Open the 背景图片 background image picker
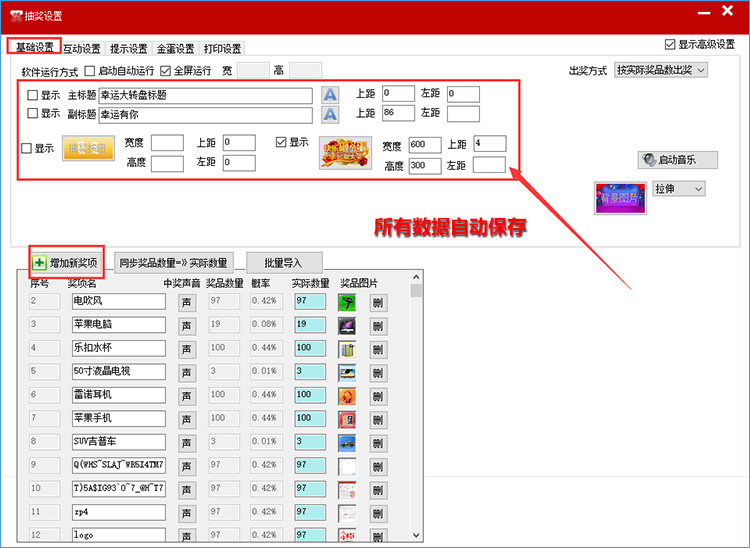 pos(619,198)
